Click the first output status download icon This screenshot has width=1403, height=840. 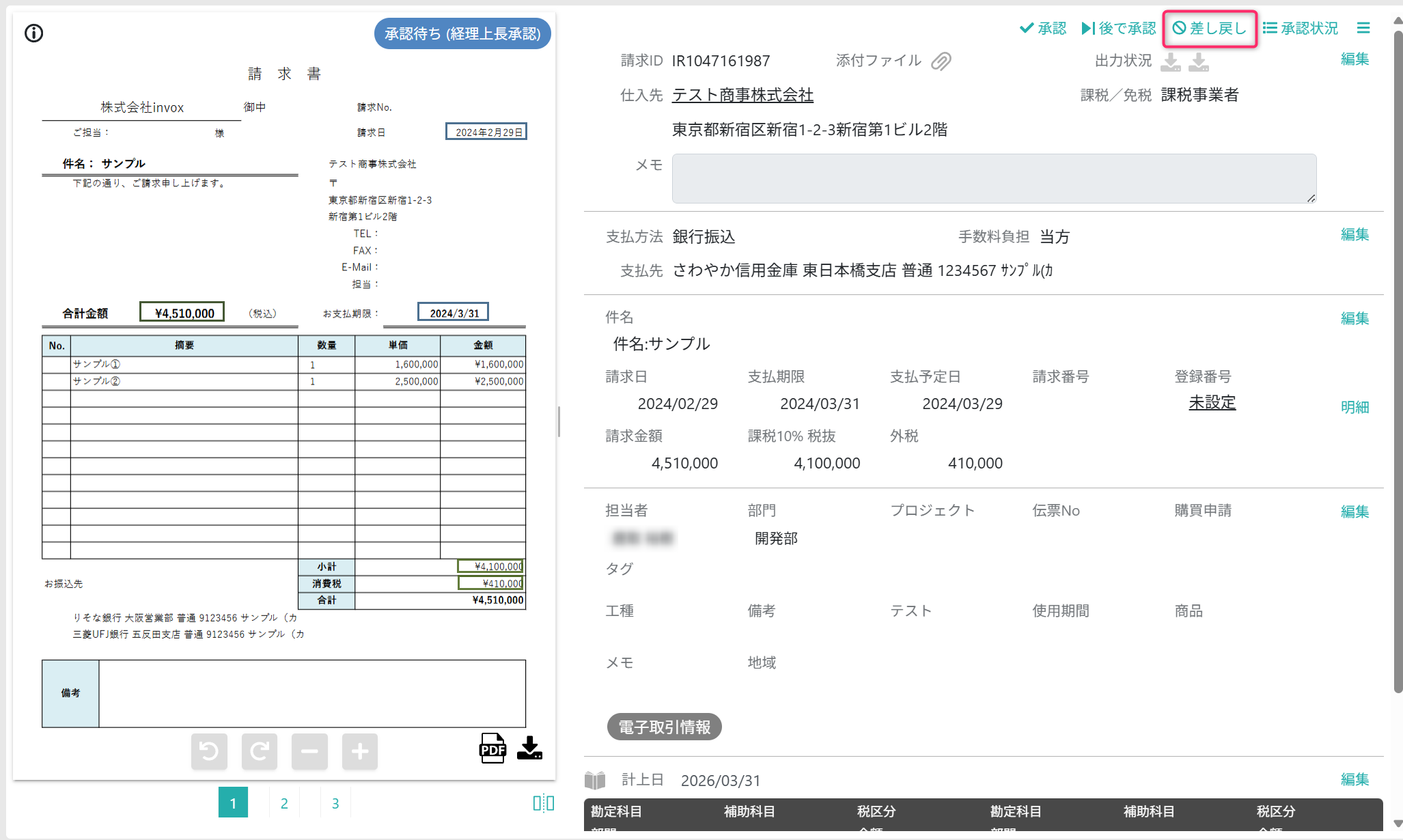click(x=1171, y=61)
